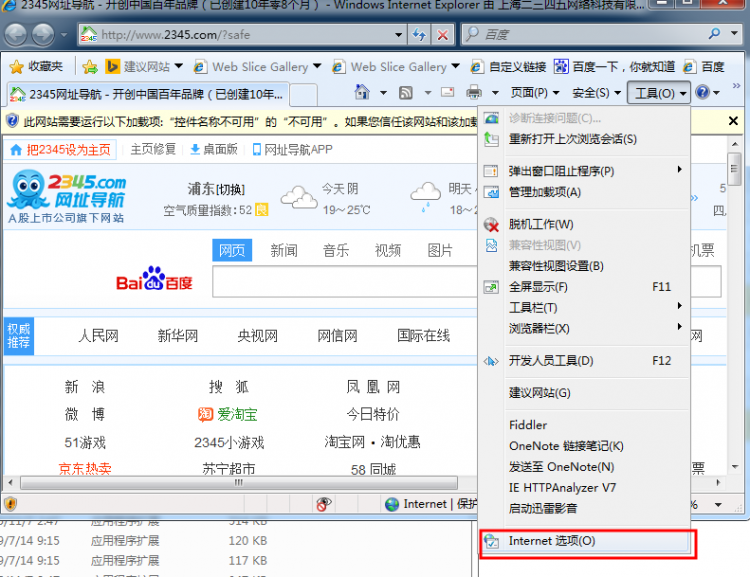Click the Baidu logo on the page

154,279
